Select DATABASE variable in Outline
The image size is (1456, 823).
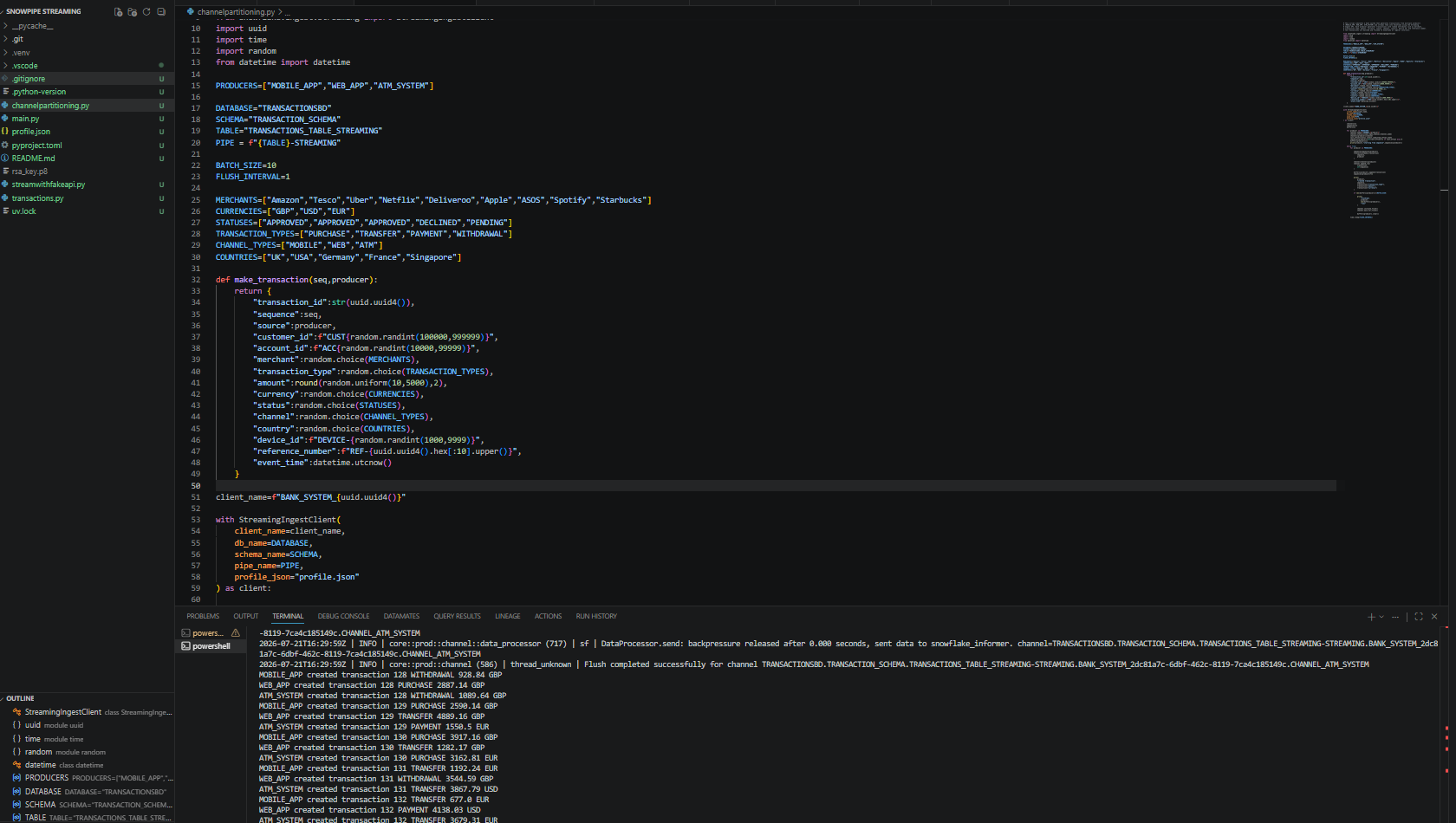pos(87,792)
